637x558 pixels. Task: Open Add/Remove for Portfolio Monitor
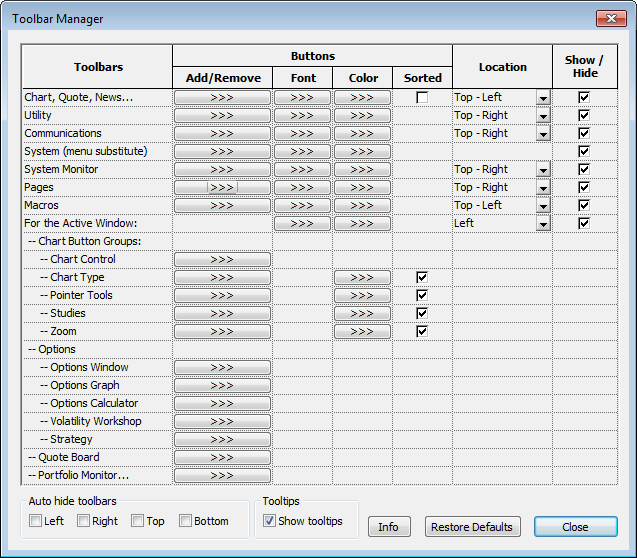pyautogui.click(x=222, y=476)
